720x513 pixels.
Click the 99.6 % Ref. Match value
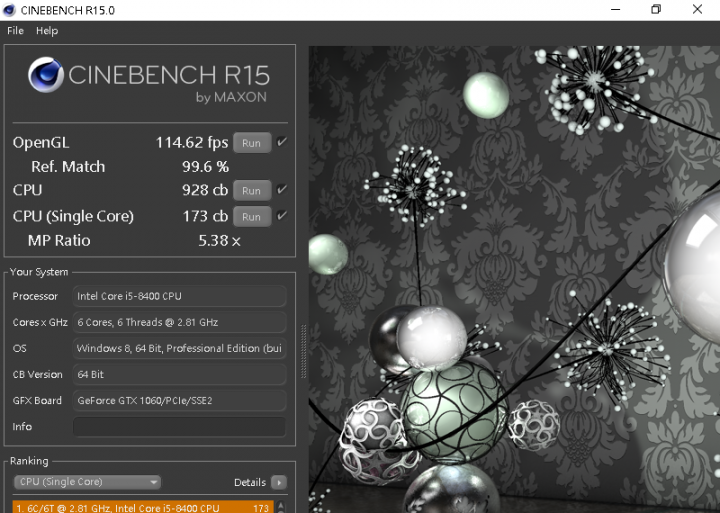pyautogui.click(x=205, y=167)
